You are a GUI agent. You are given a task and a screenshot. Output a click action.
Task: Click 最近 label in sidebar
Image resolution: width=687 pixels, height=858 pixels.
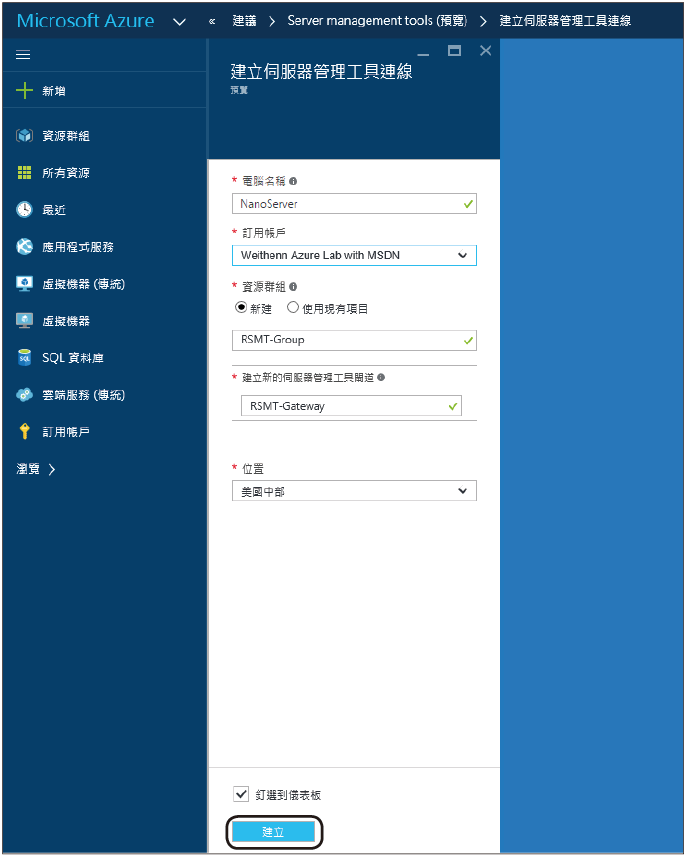coord(54,210)
